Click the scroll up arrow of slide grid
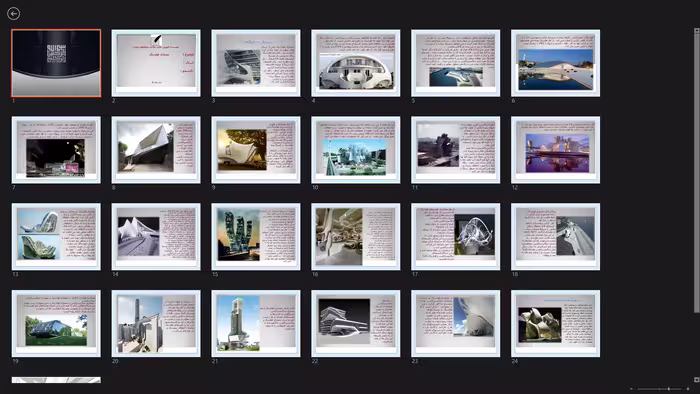Screen dimensions: 700x394 pos(696,30)
